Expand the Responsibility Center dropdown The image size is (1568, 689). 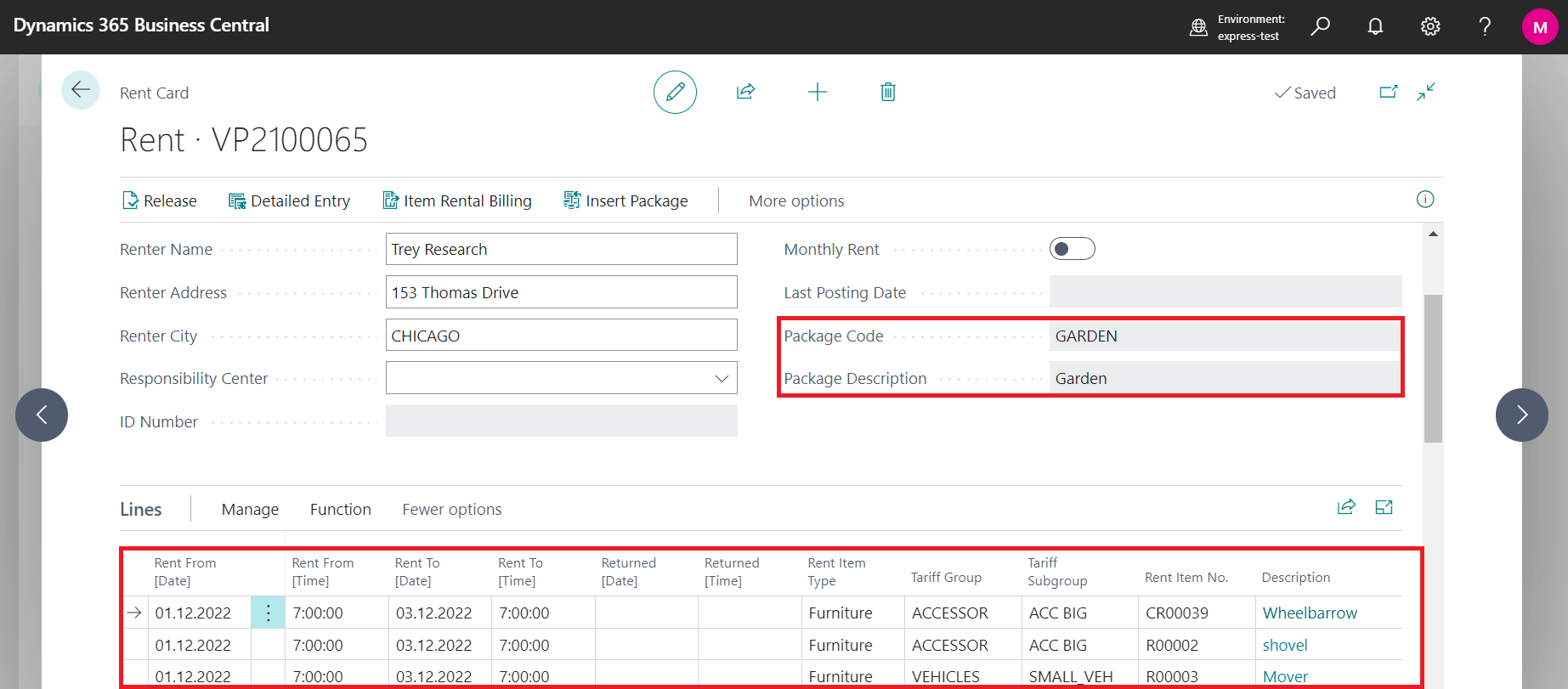[x=722, y=379]
